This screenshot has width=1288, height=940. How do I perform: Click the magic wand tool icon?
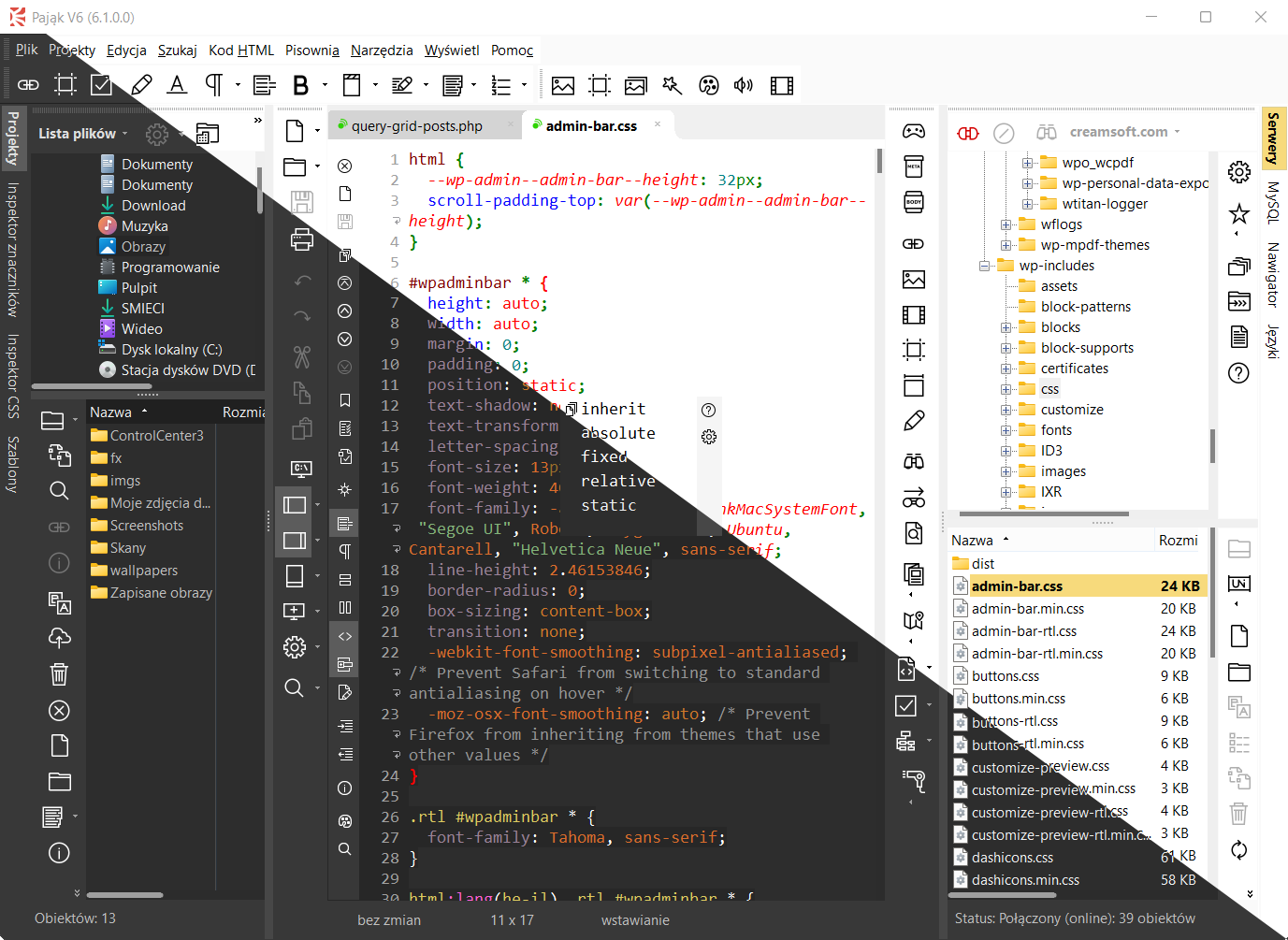click(x=672, y=86)
